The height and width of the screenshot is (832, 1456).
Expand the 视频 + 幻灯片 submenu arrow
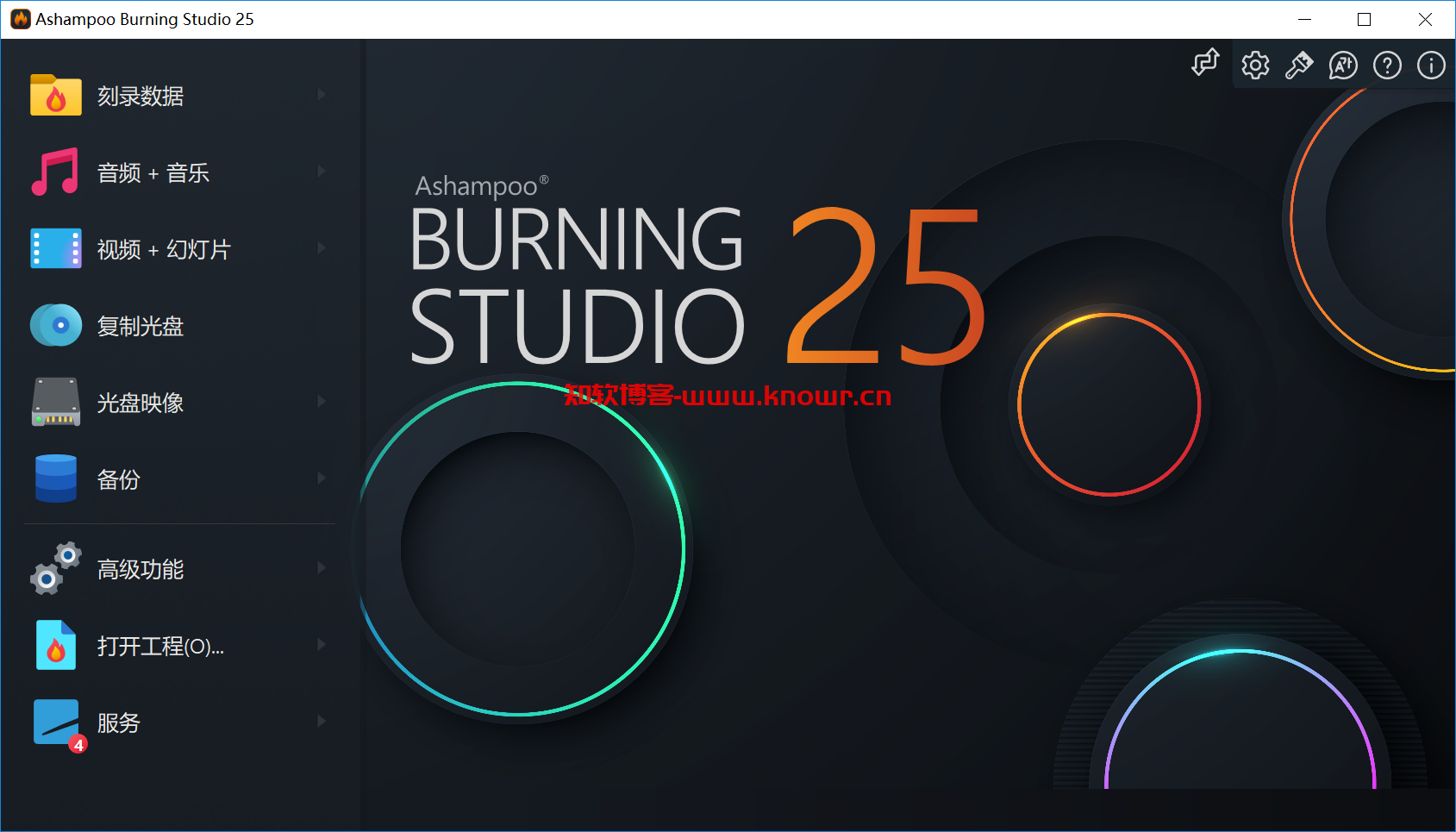tap(322, 247)
